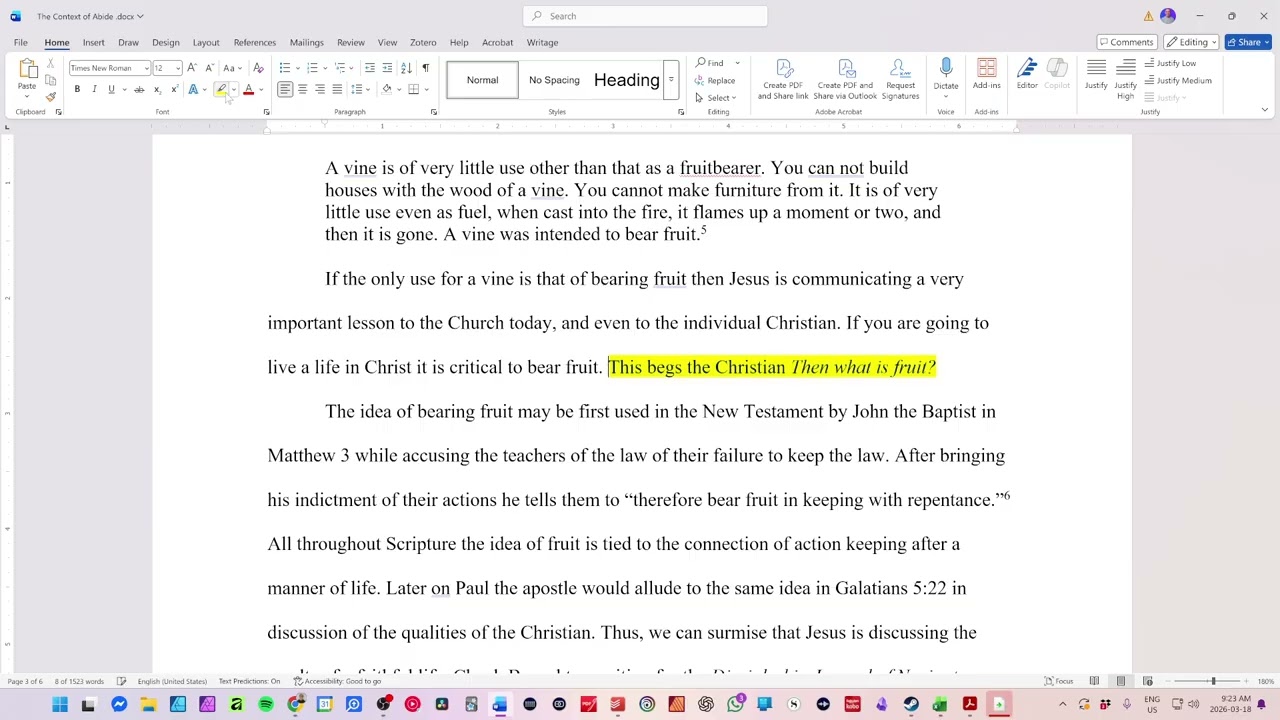1280x720 pixels.
Task: Toggle Show/Hide paragraph marks
Action: click(x=425, y=67)
